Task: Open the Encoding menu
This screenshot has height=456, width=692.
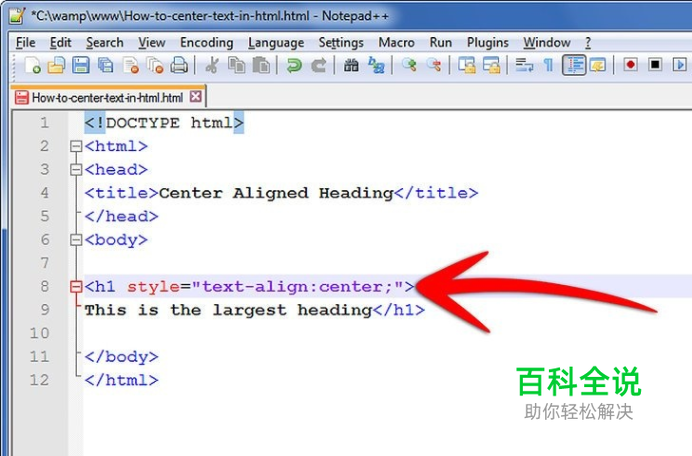Action: tap(207, 43)
